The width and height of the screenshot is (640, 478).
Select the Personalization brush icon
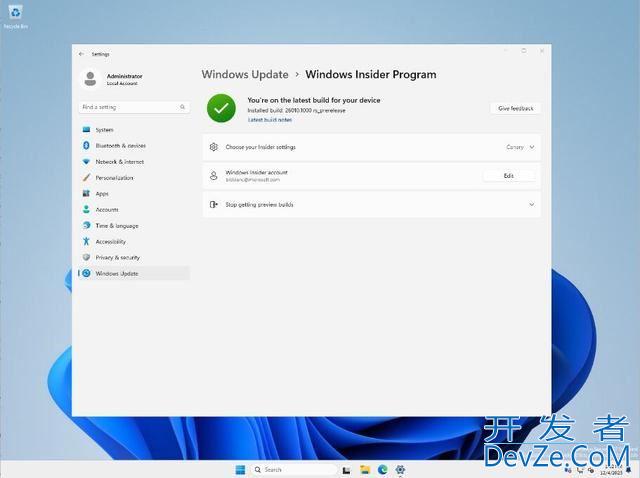point(86,178)
